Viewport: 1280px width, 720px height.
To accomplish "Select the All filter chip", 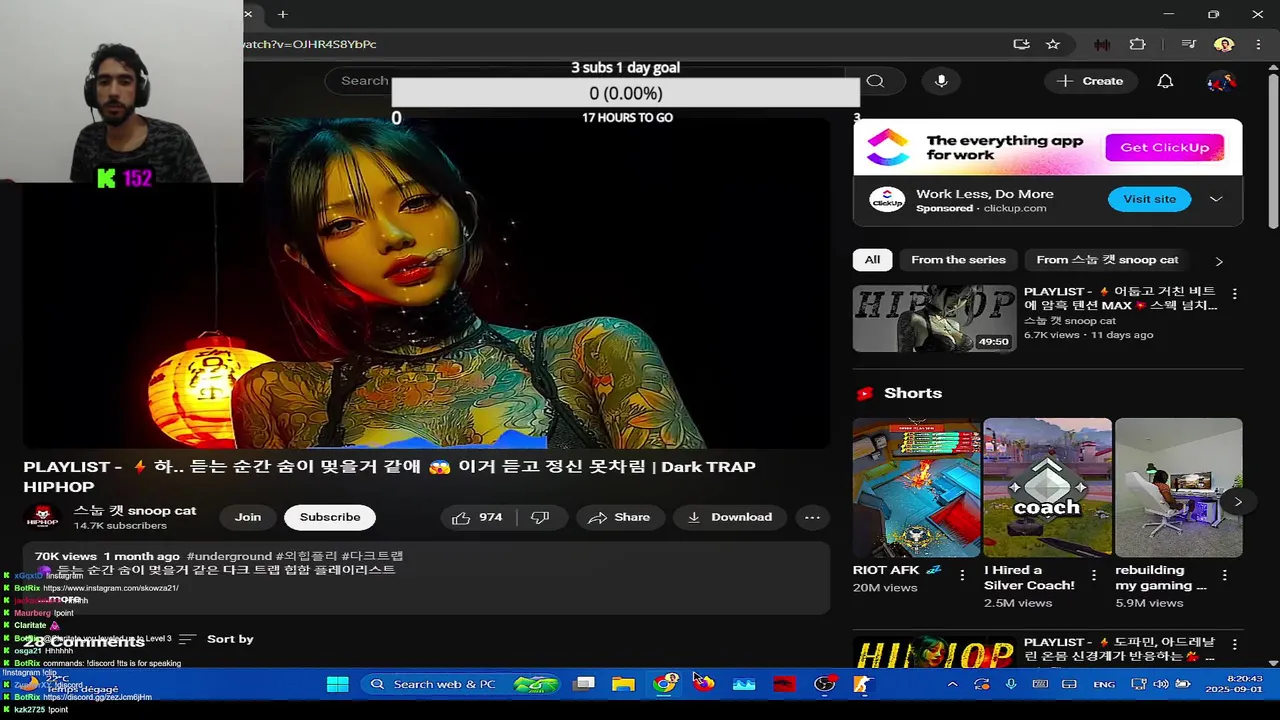I will click(x=872, y=260).
